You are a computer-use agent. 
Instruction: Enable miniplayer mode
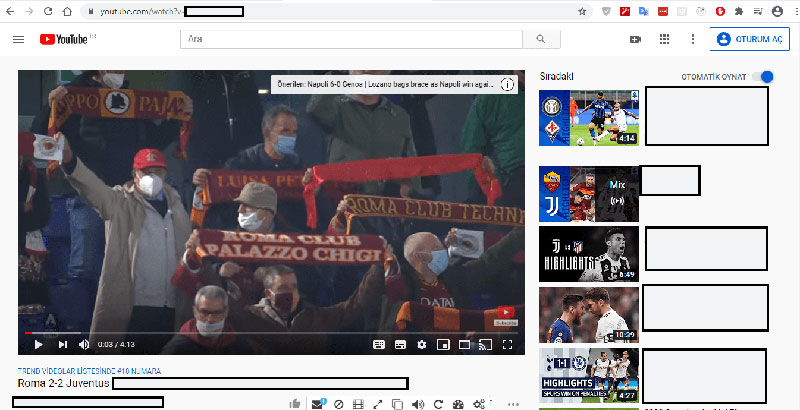pyautogui.click(x=443, y=345)
